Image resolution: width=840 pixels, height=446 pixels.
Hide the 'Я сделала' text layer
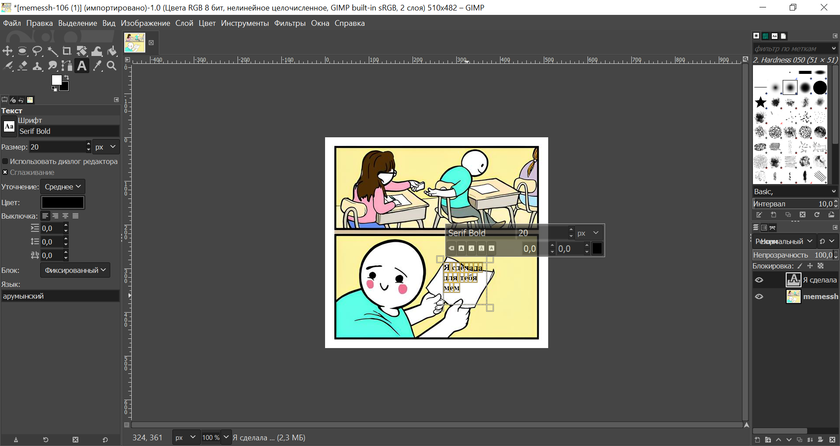[759, 280]
